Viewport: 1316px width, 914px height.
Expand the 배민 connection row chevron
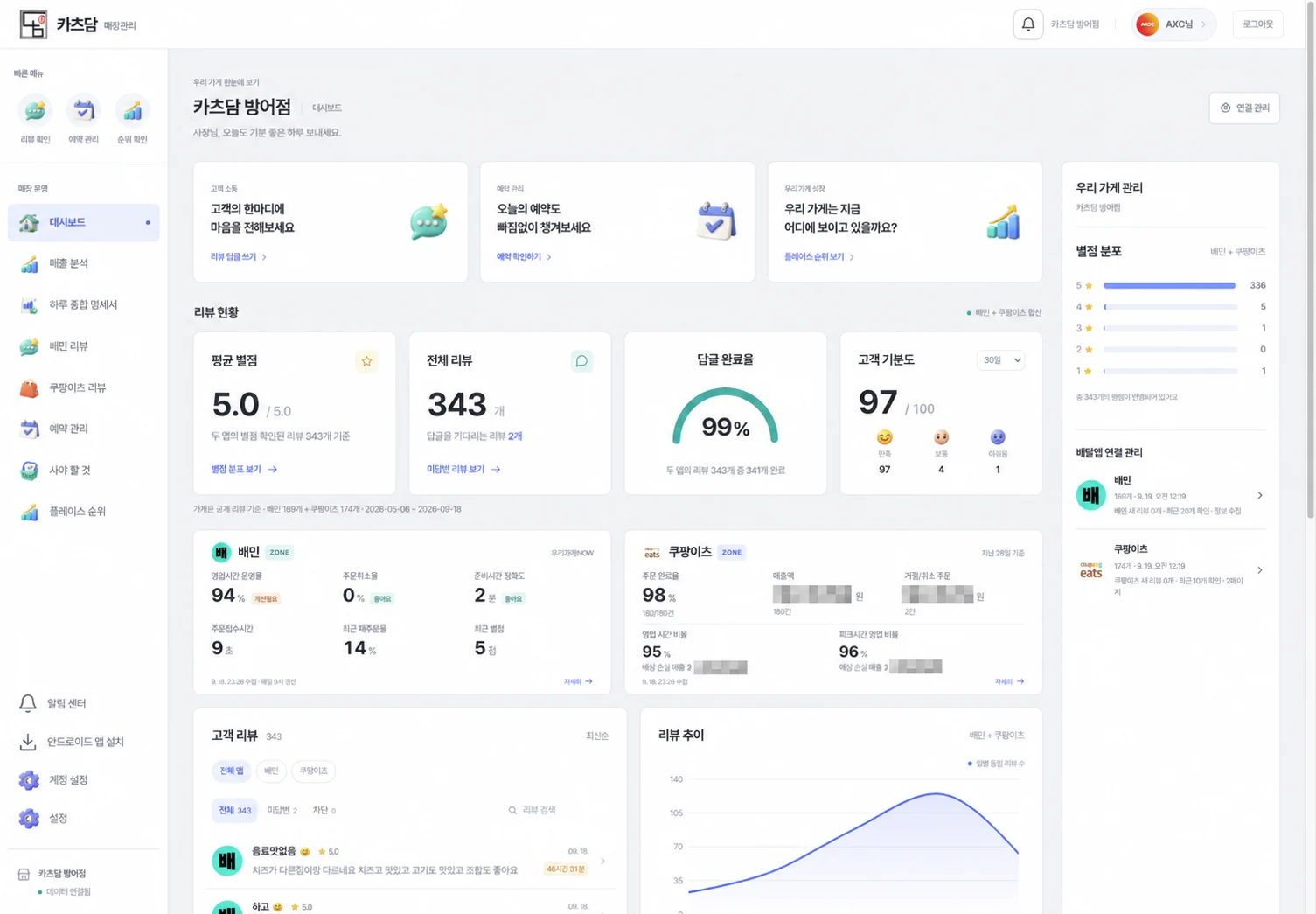1260,496
